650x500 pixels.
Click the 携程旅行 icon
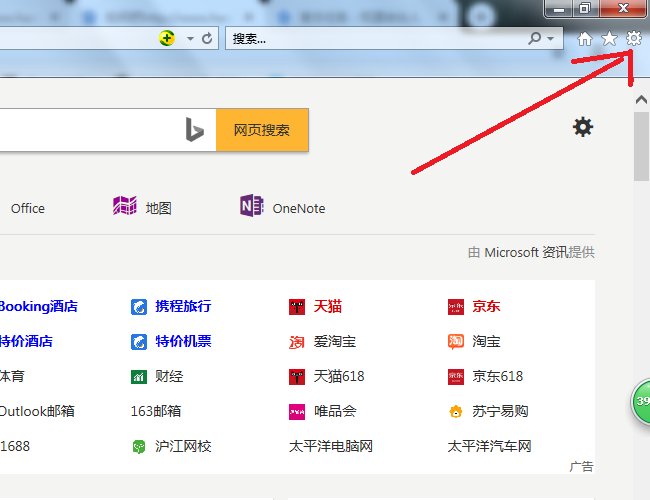139,307
